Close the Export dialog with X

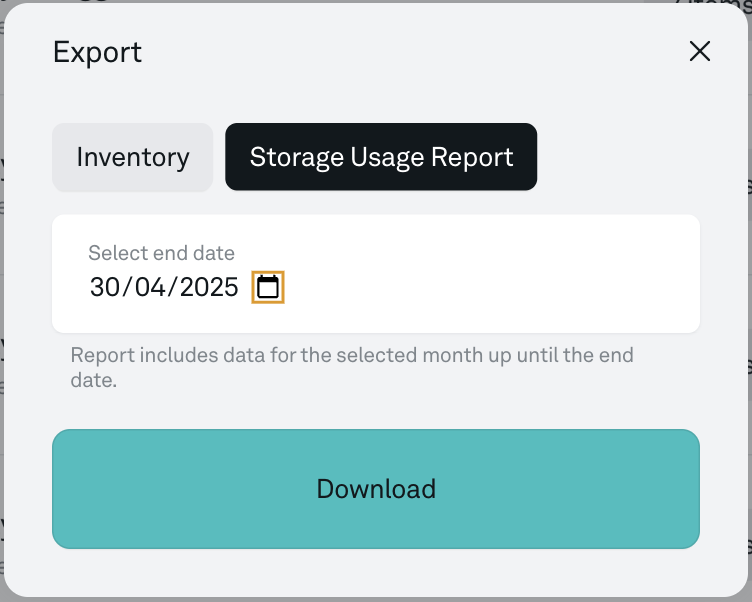[700, 51]
